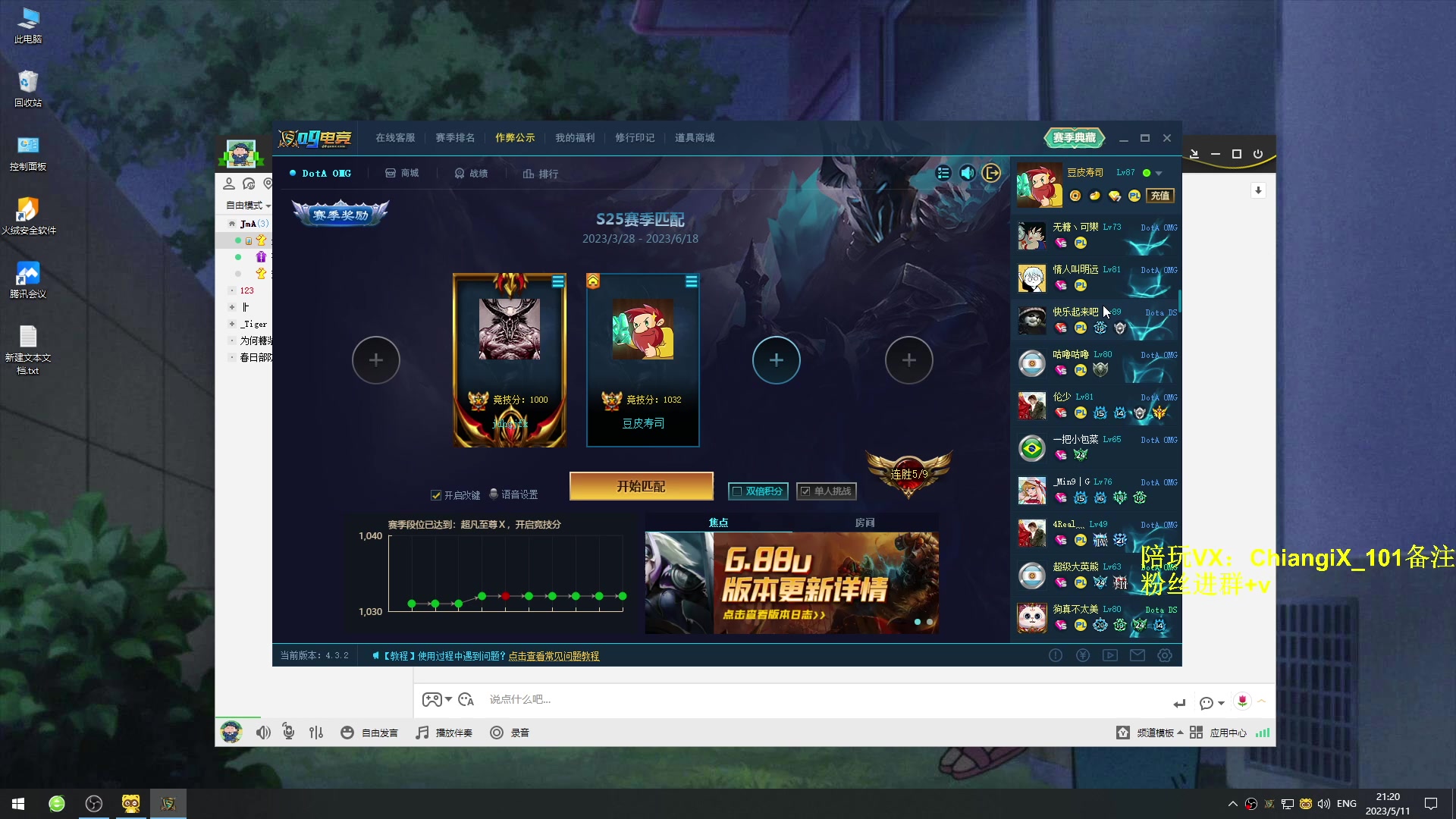This screenshot has height=819, width=1456.
Task: Click 充值 recharge button
Action: [x=1160, y=196]
